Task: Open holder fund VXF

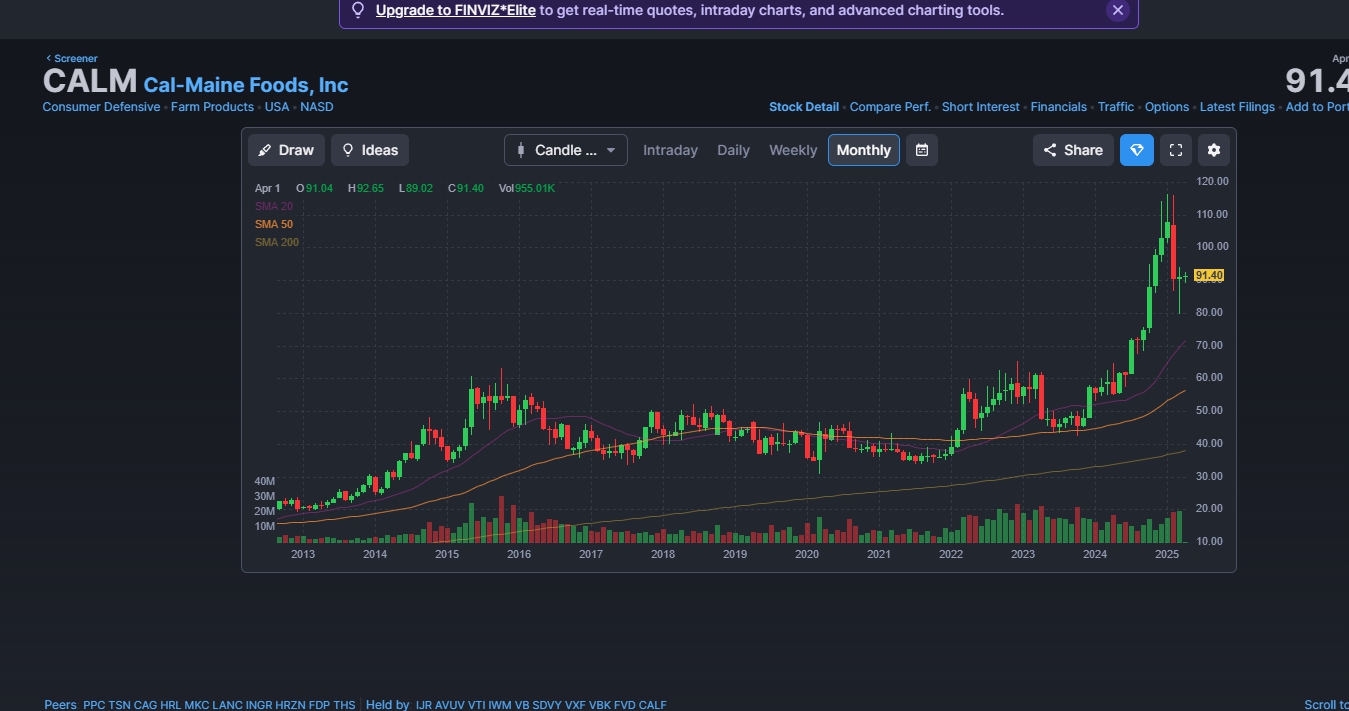Action: pos(576,705)
